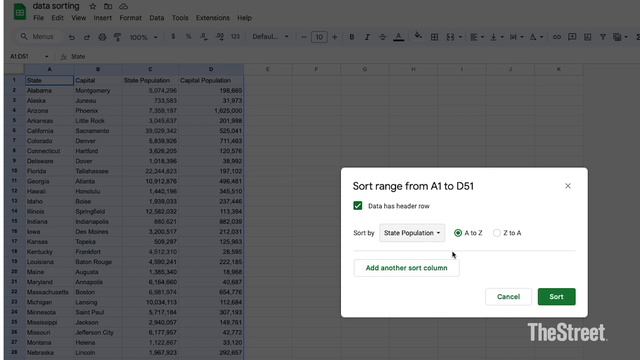Open the borders tool

coord(434,37)
